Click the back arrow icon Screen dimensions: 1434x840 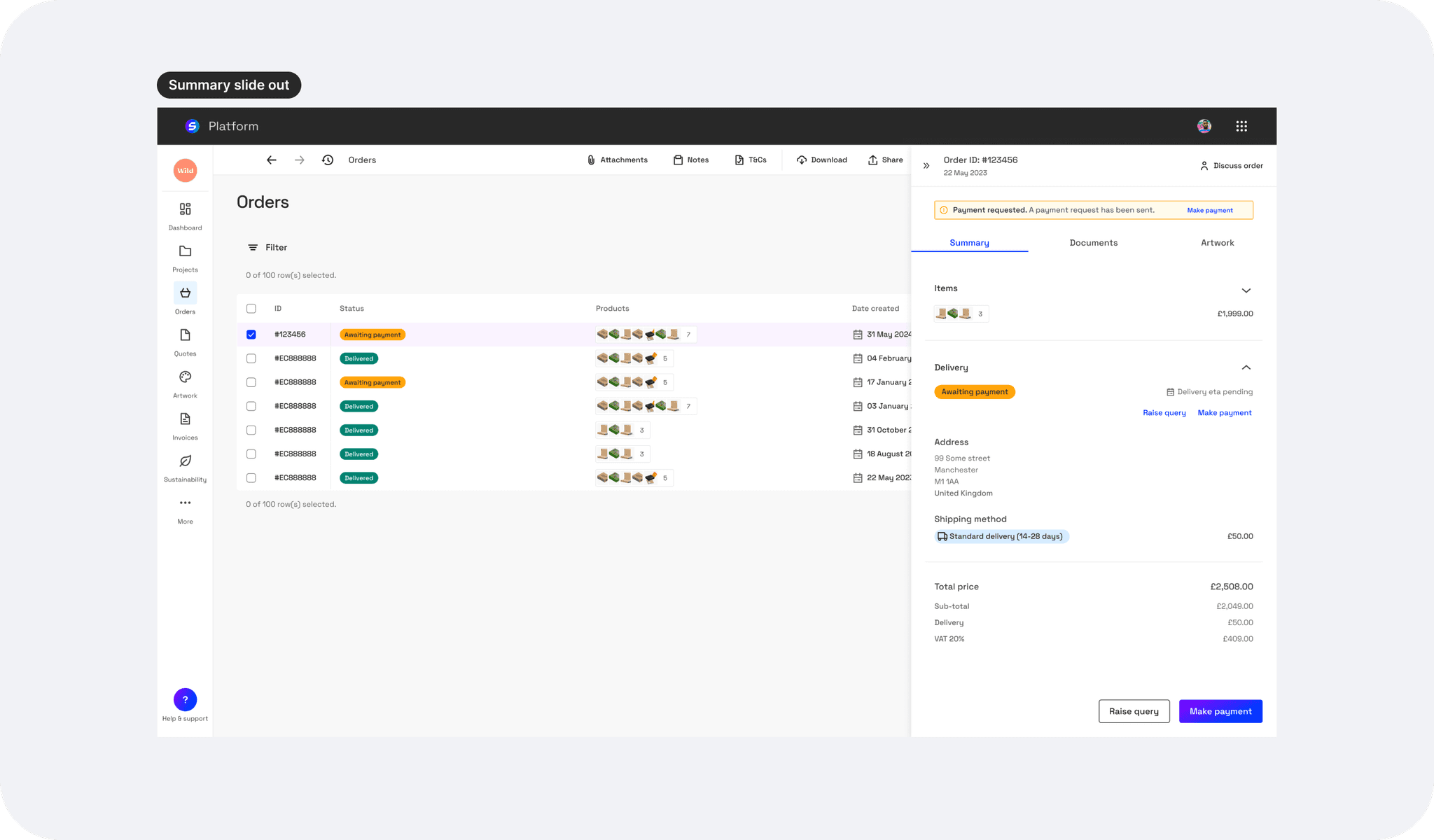point(272,160)
